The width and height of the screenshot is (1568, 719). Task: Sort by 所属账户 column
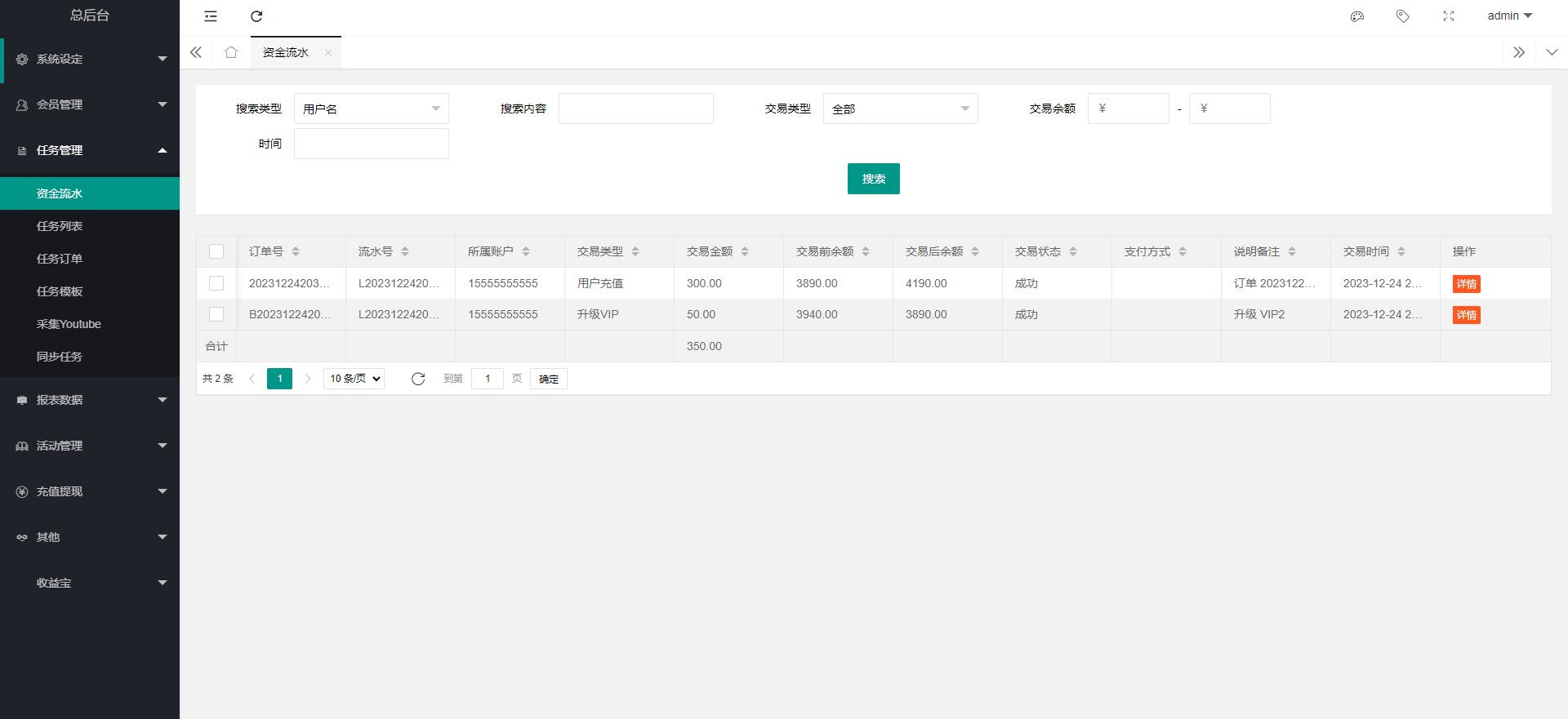point(526,251)
